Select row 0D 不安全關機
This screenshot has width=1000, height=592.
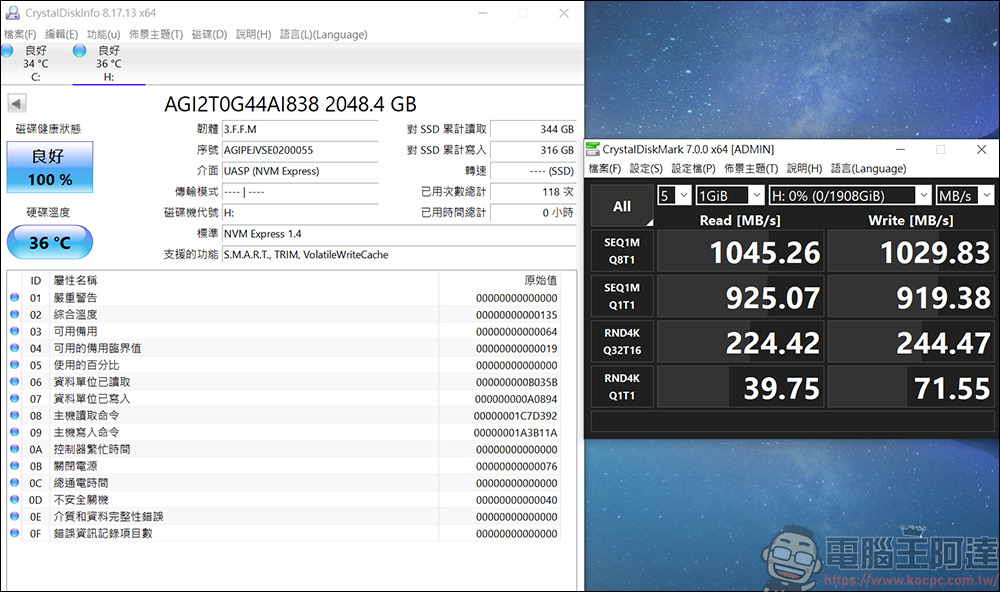tap(284, 500)
